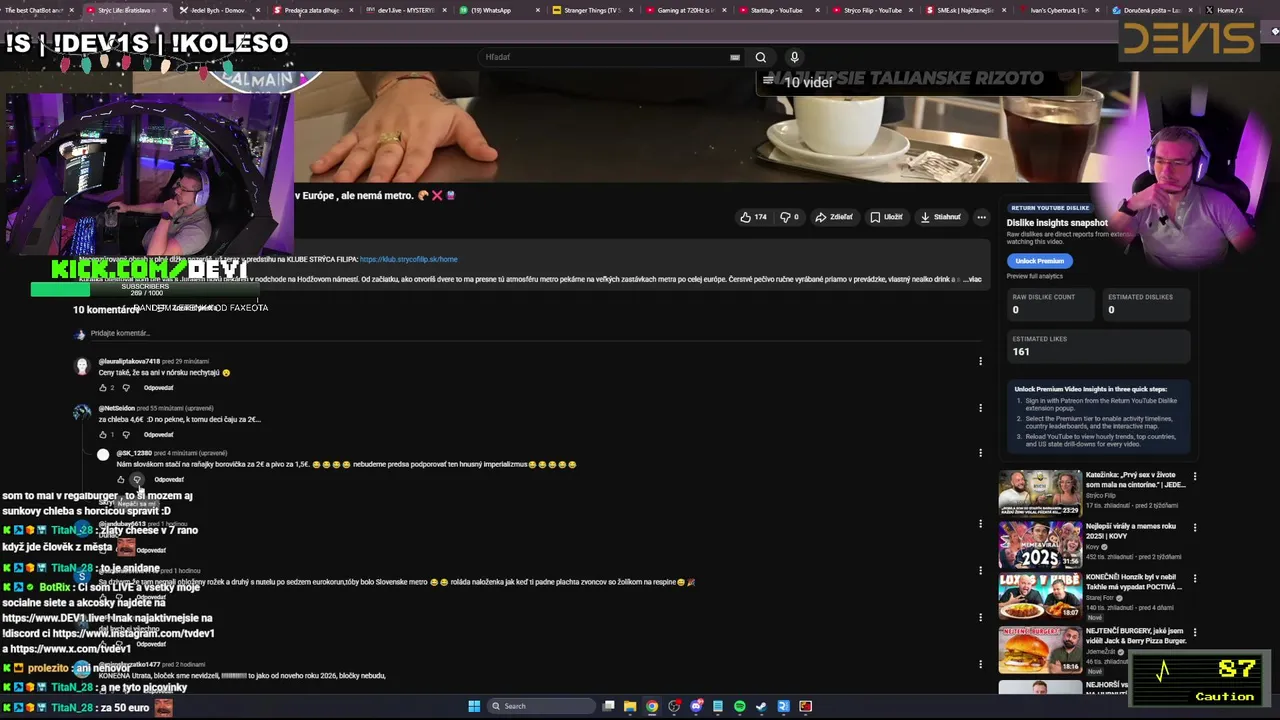Reply to @NetSeidon comment via Odpovedať
Screen dimensions: 1280x720
[x=158, y=434]
